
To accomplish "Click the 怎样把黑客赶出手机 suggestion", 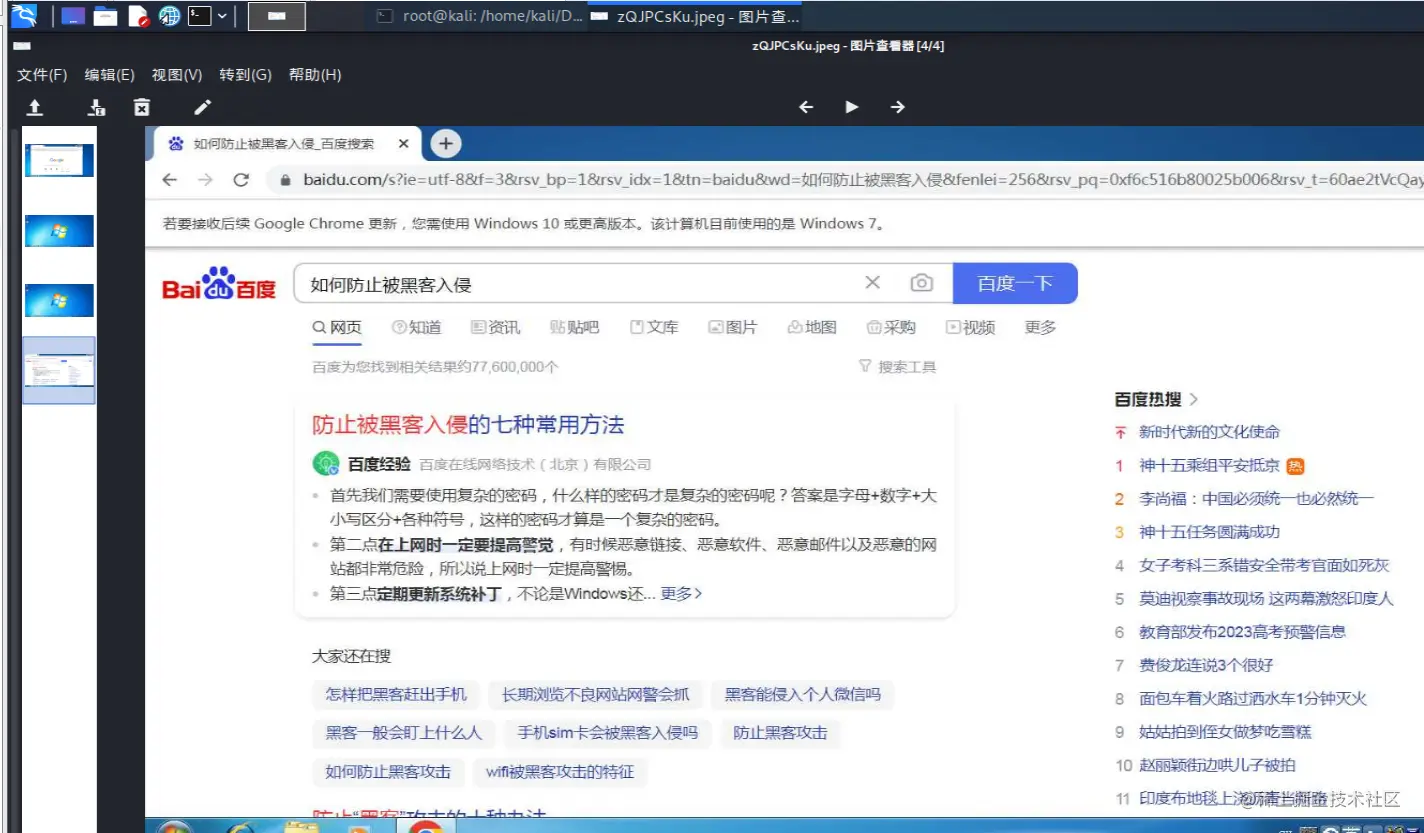I will 396,694.
